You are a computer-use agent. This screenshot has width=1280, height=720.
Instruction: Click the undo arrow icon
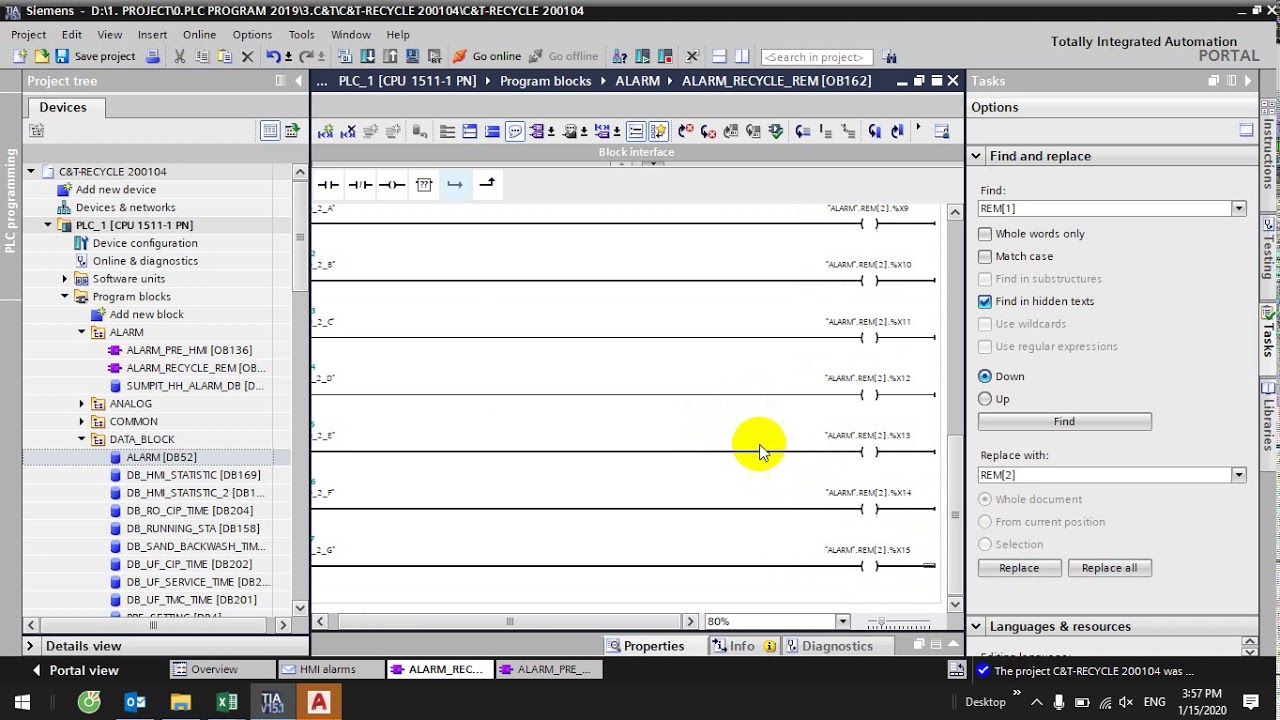tap(273, 56)
